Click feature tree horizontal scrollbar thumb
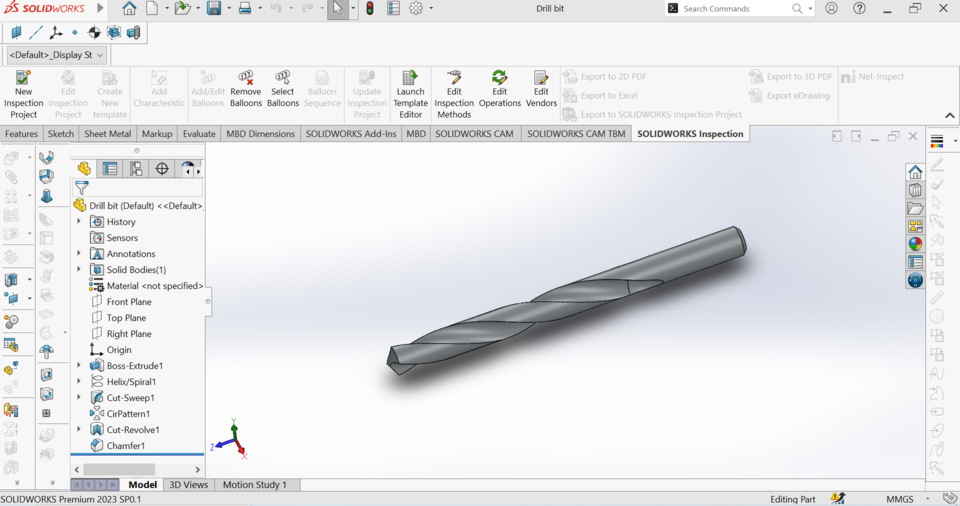 pyautogui.click(x=119, y=469)
